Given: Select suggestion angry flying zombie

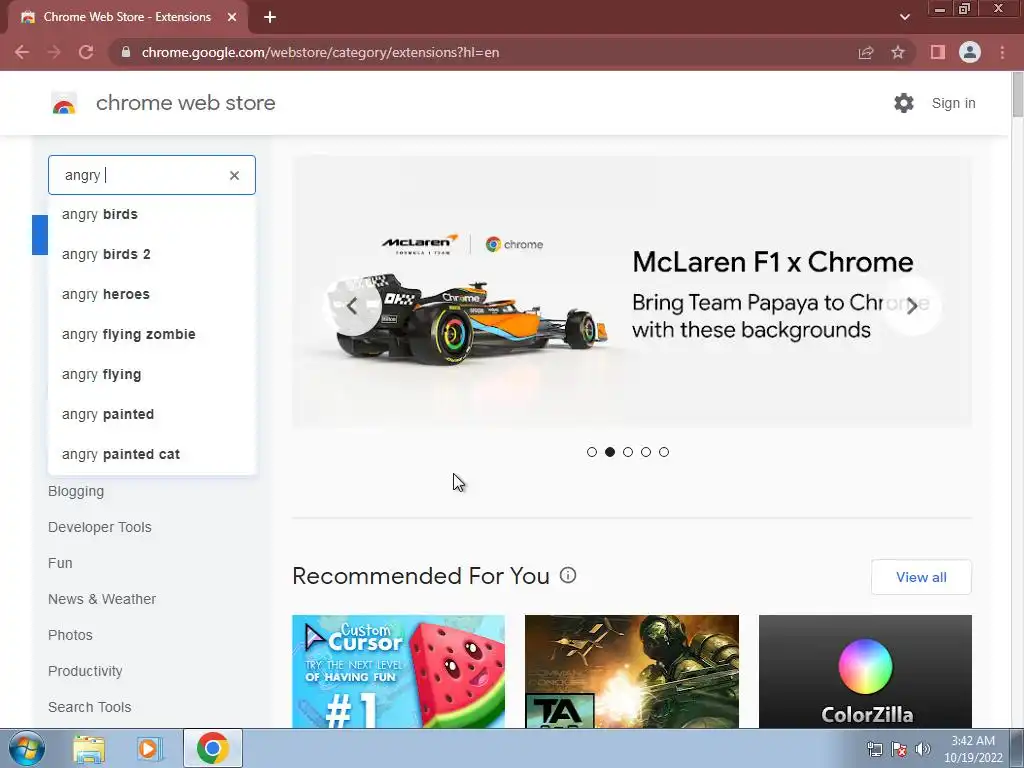Looking at the screenshot, I should tap(152, 334).
